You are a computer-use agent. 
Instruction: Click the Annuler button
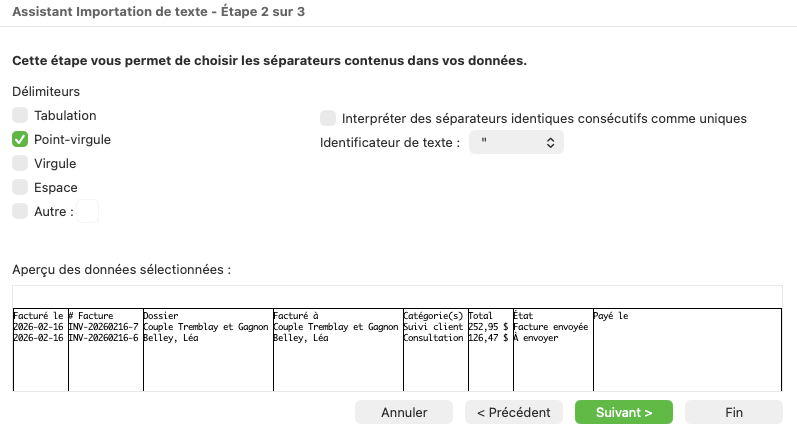pyautogui.click(x=404, y=412)
